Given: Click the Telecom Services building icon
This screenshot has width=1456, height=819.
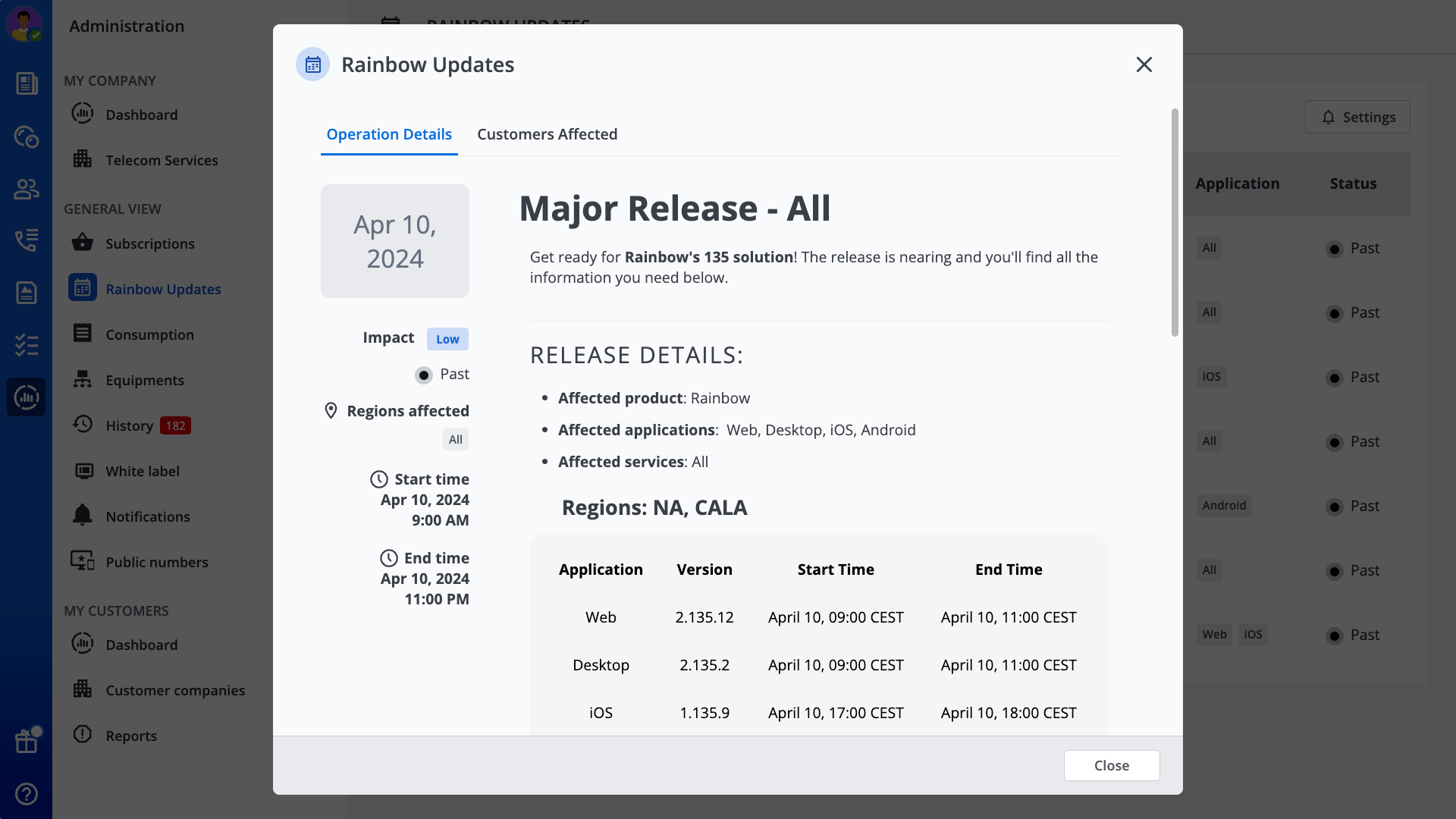Looking at the screenshot, I should (x=83, y=159).
